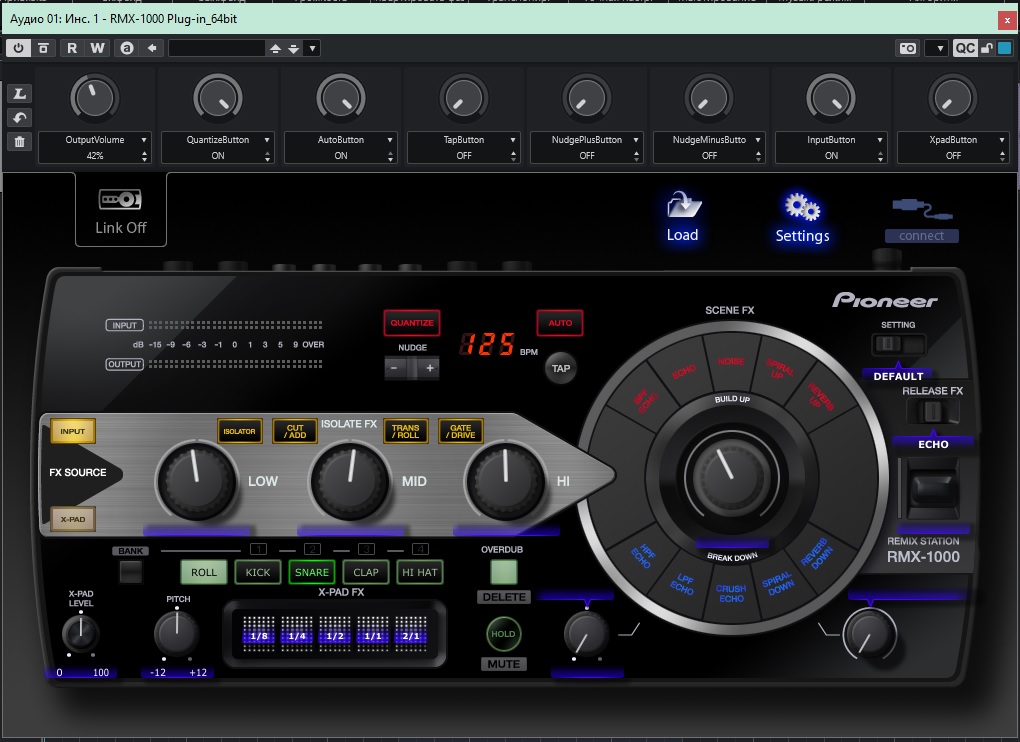
Task: Select the SNARE X-Pad FX
Action: [x=312, y=572]
